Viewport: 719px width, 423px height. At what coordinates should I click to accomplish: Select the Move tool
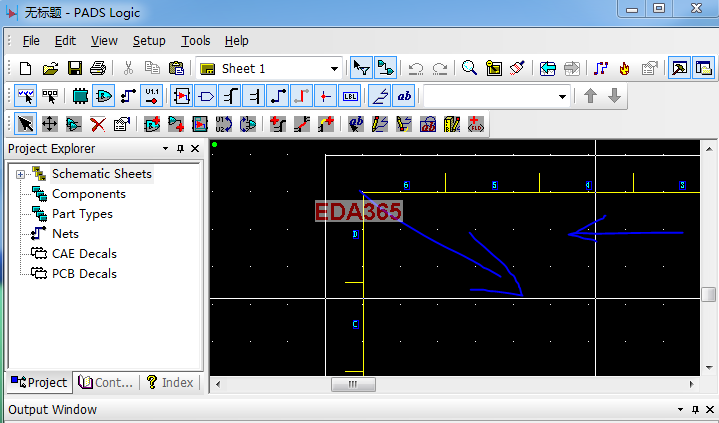50,124
